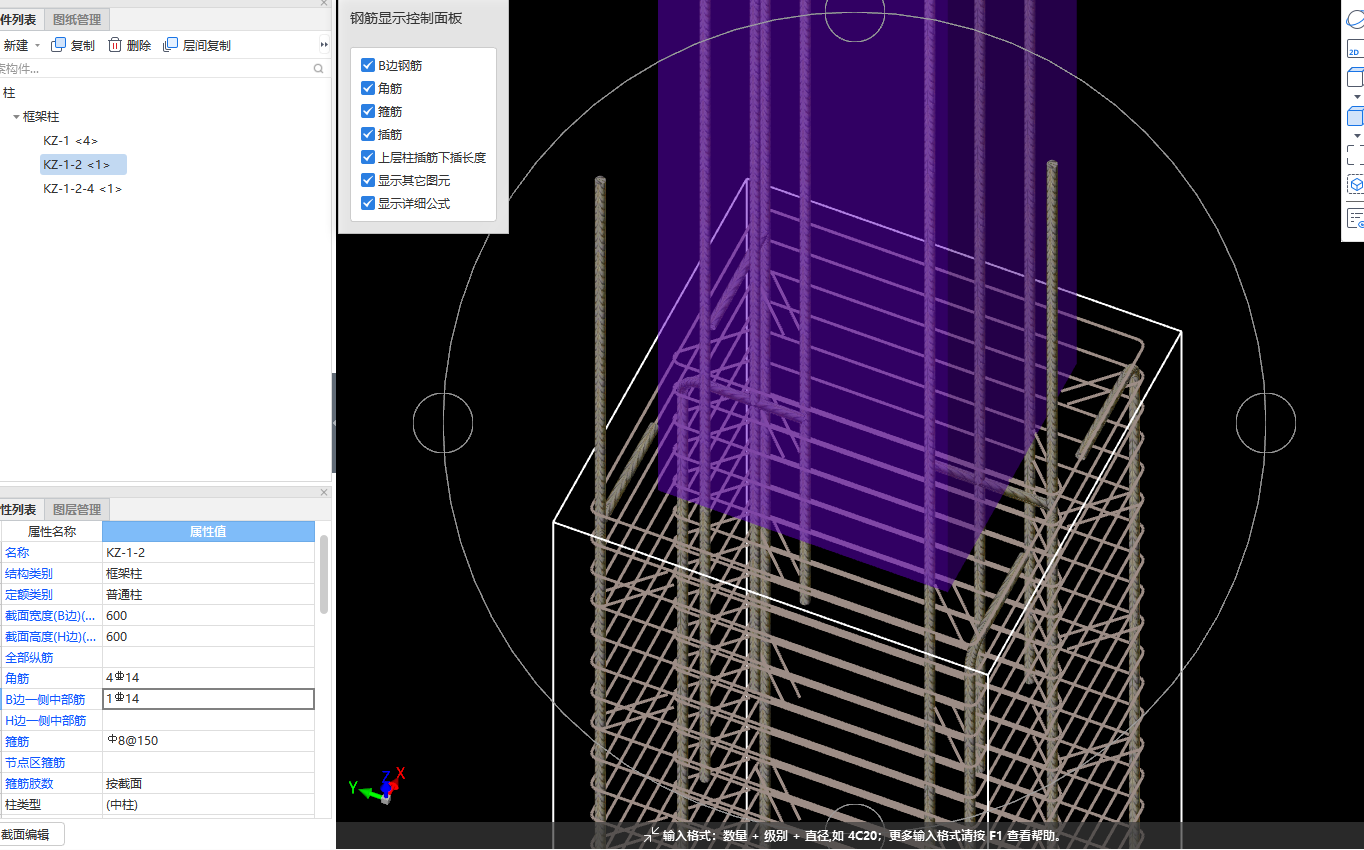The image size is (1364, 850).
Task: Click the 钢筋显示控制面板 title
Action: pos(406,18)
